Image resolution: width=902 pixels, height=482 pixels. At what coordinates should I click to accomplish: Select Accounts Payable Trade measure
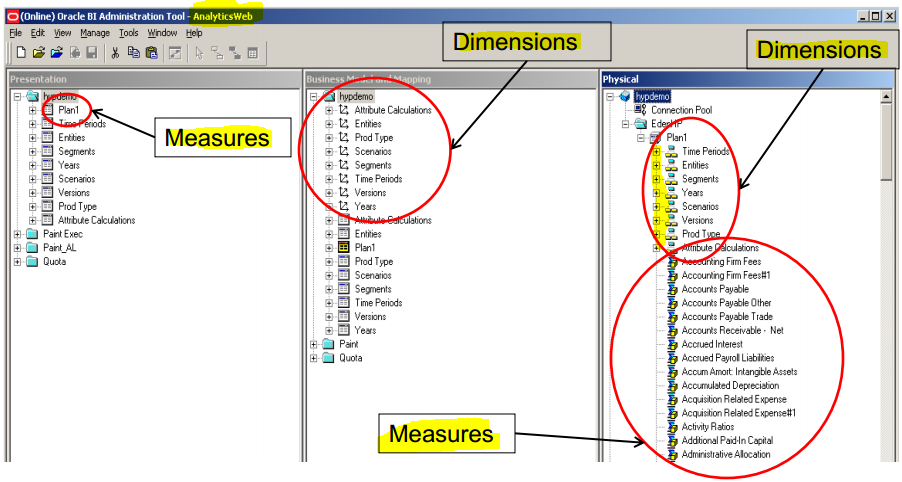click(727, 317)
